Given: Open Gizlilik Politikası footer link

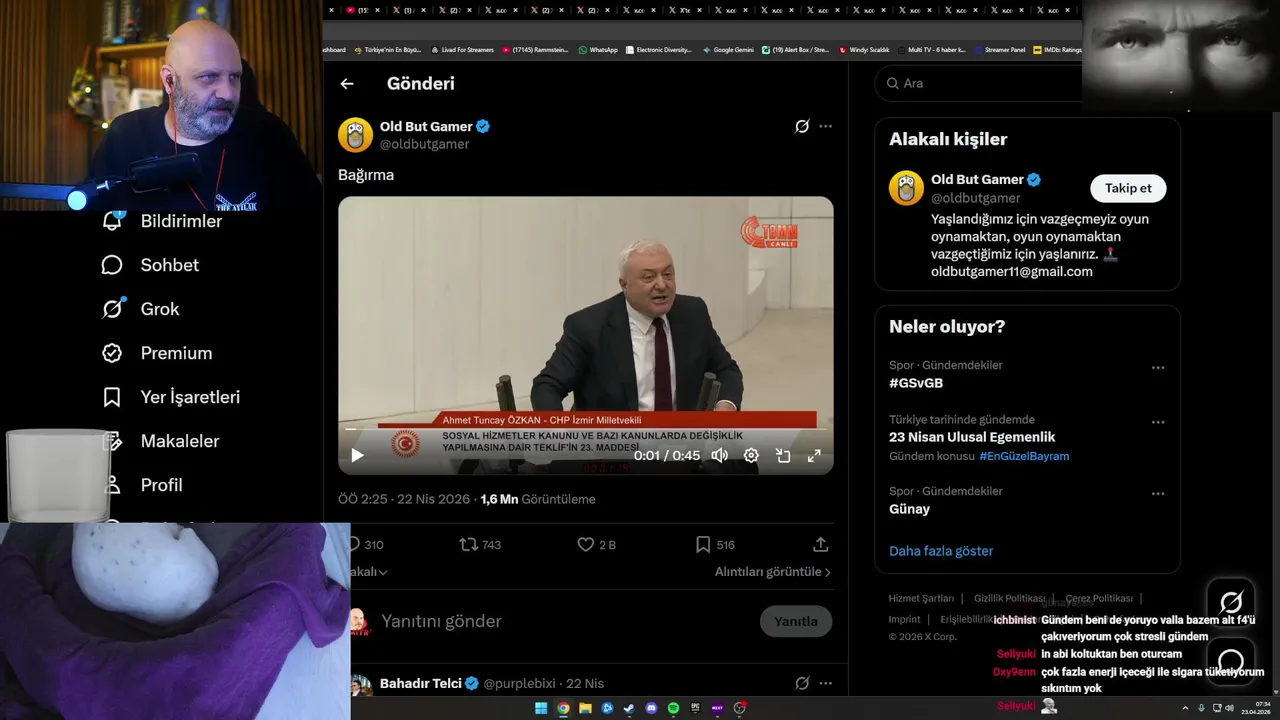Looking at the screenshot, I should pos(1010,598).
